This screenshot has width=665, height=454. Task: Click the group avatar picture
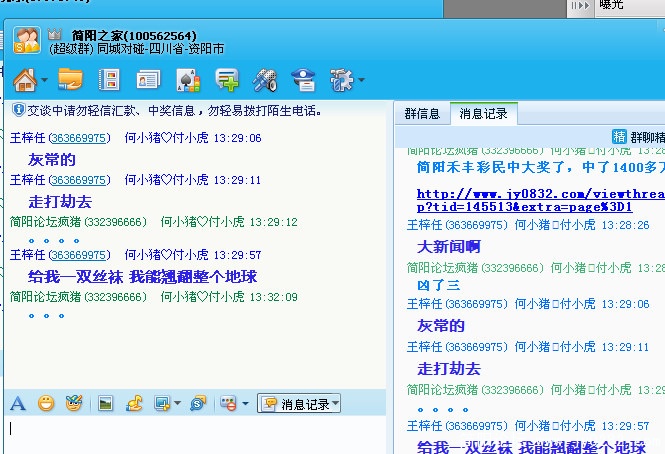click(x=27, y=40)
